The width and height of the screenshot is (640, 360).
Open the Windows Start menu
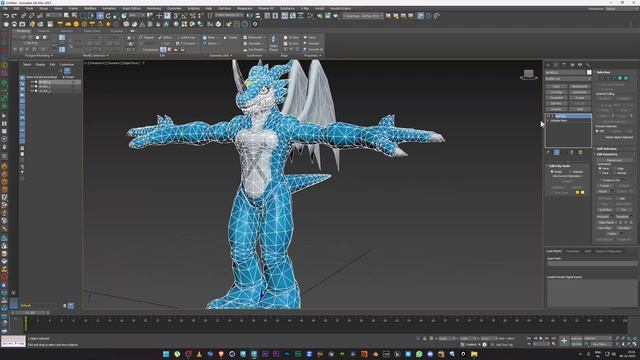click(x=166, y=354)
